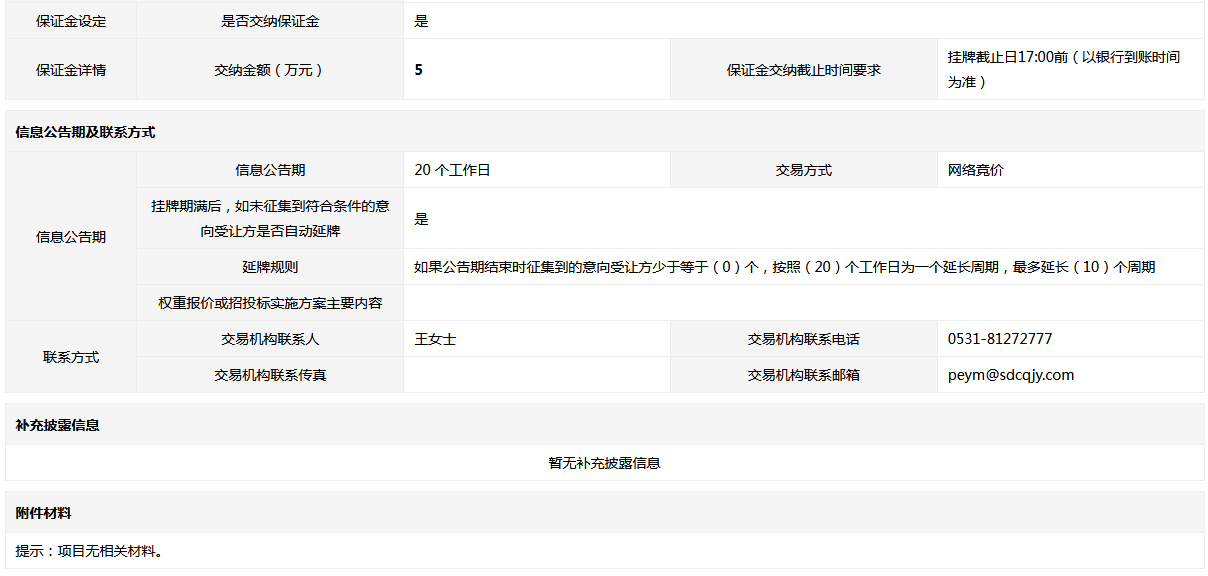Image resolution: width=1208 pixels, height=576 pixels.
Task: Click the 权重报价或招投标实施方案主要内容 label
Action: (x=270, y=303)
